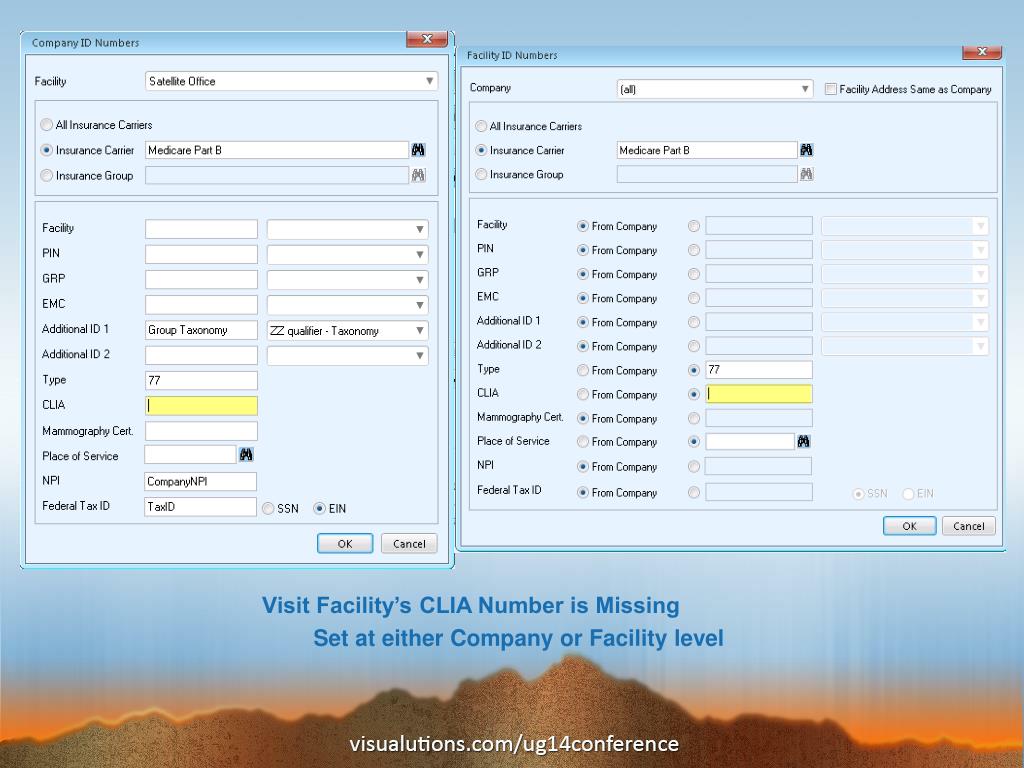The height and width of the screenshot is (768, 1024).
Task: Click the yellow CLIA field in Company dialog
Action: pyautogui.click(x=201, y=405)
